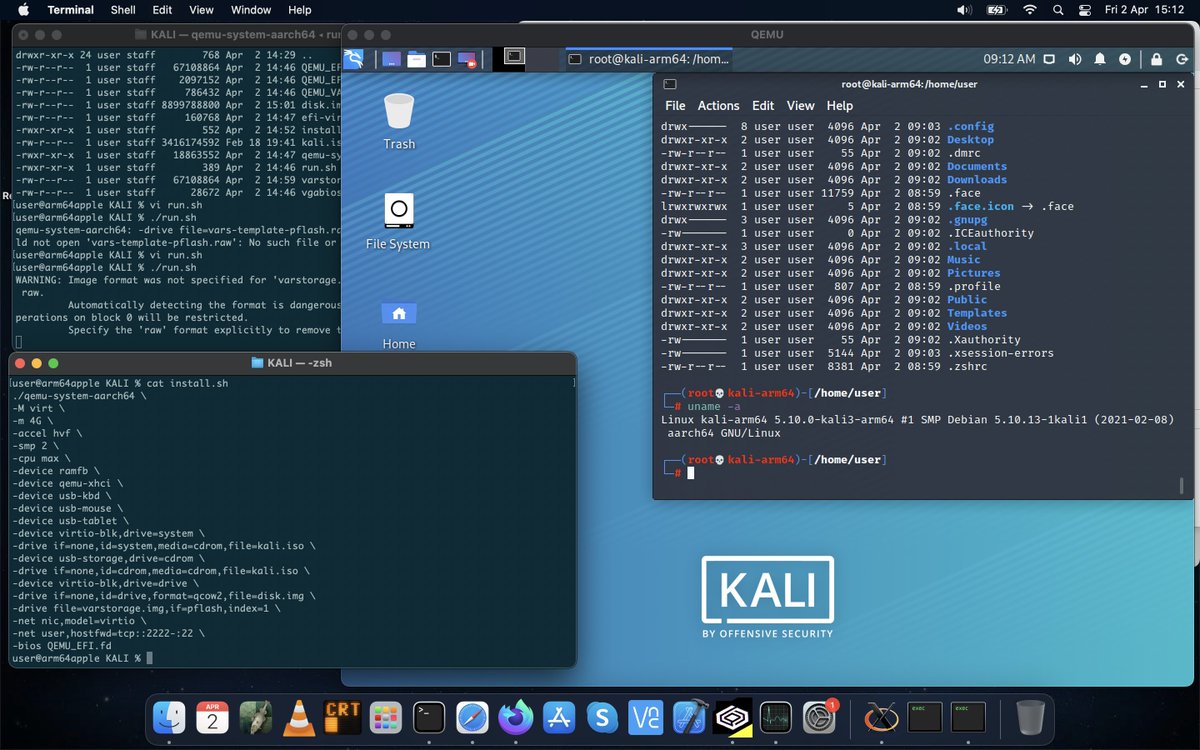Open the Kali dragon applications menu
Image resolution: width=1200 pixels, height=750 pixels.
coord(353,59)
